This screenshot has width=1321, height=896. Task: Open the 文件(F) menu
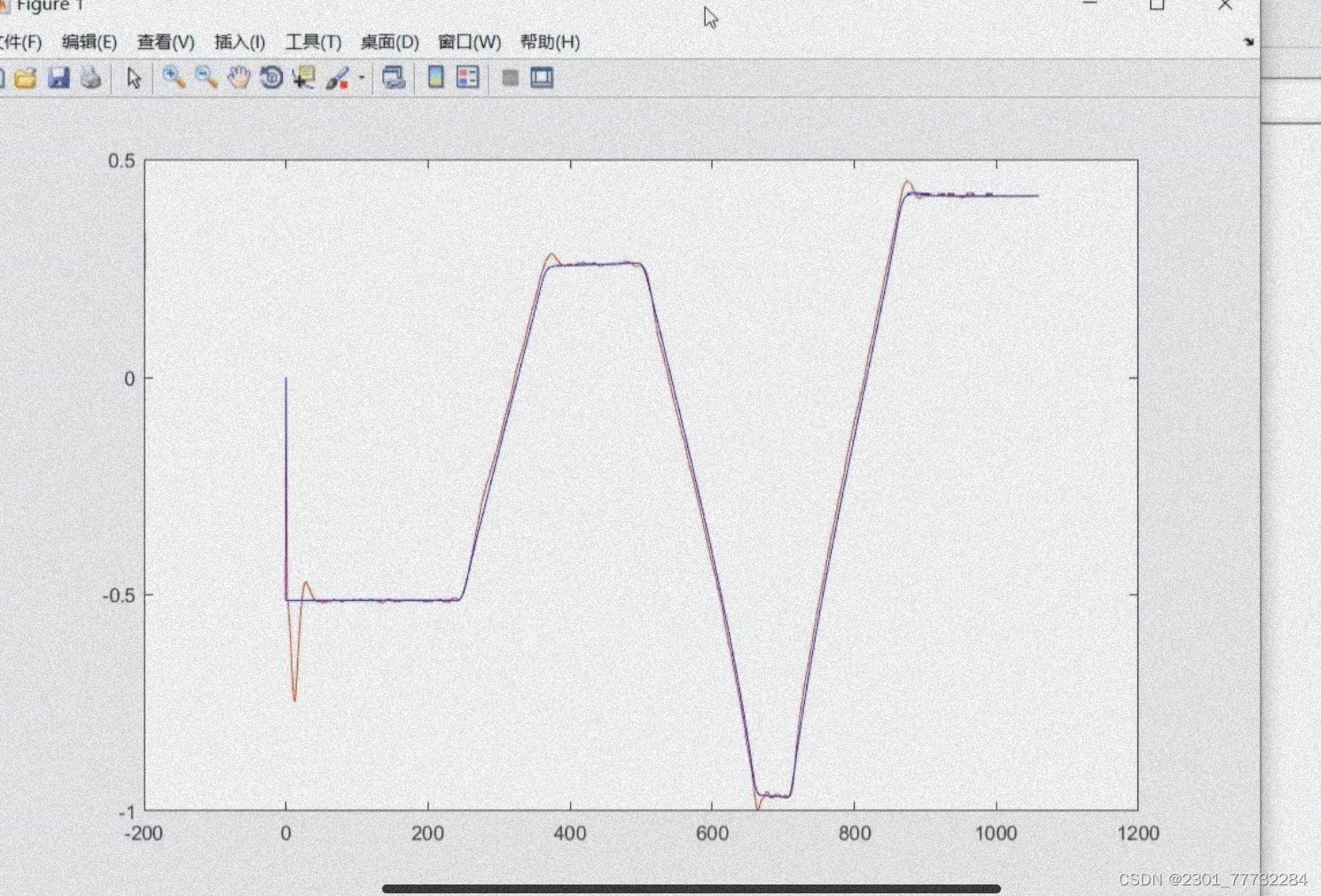[20, 42]
